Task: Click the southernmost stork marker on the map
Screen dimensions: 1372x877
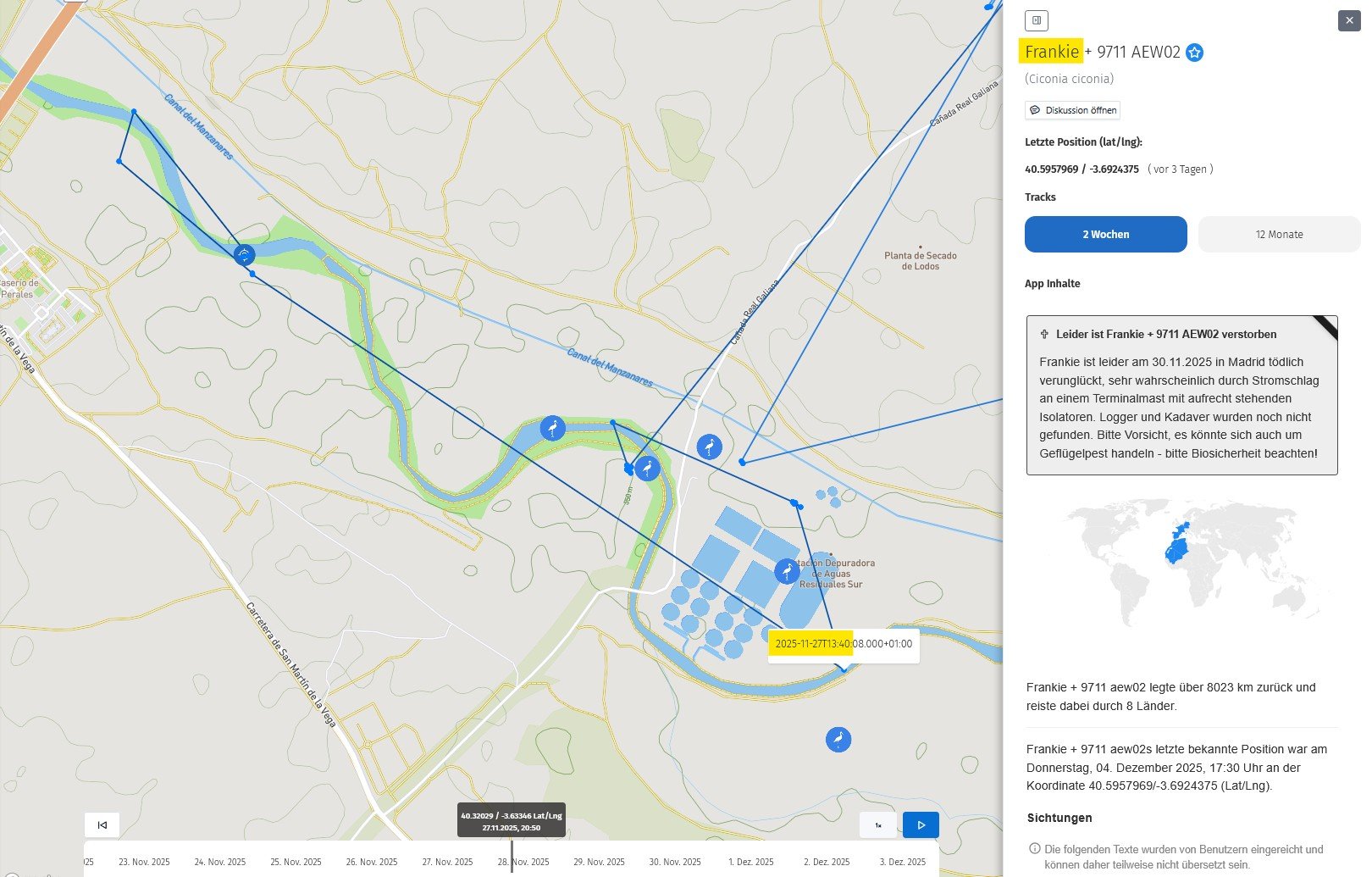Action: click(838, 739)
